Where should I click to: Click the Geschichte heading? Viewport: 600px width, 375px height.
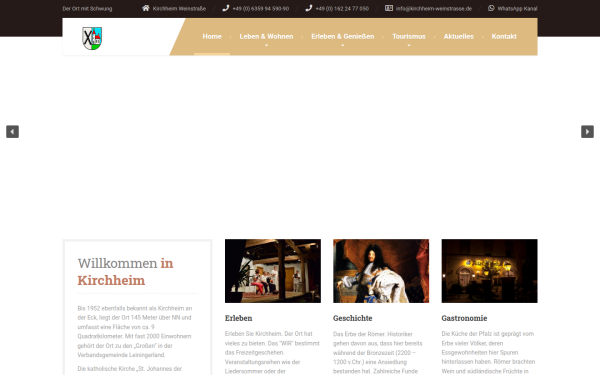point(352,318)
